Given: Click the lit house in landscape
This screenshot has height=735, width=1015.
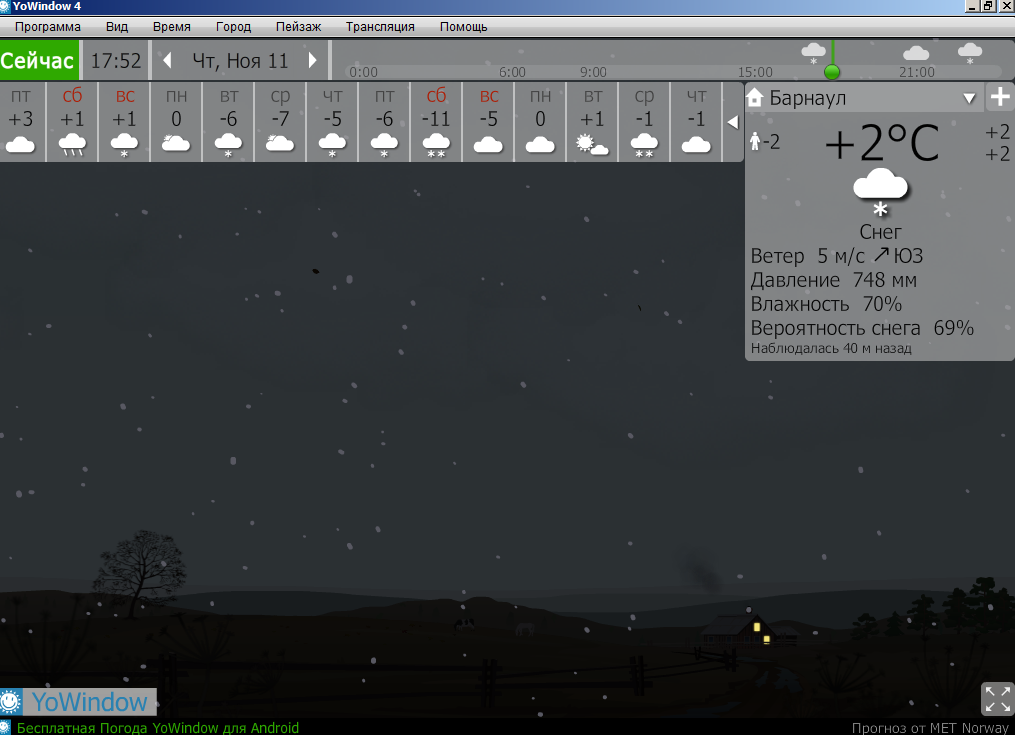Looking at the screenshot, I should click(744, 629).
